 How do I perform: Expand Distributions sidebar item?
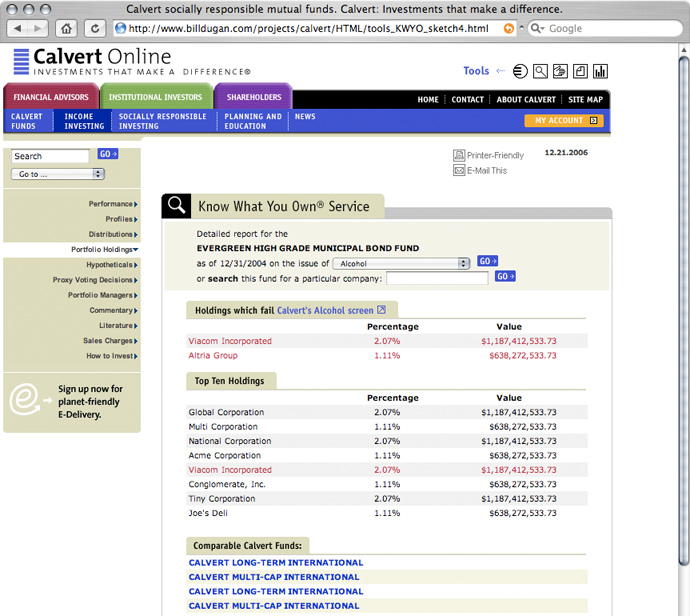113,235
